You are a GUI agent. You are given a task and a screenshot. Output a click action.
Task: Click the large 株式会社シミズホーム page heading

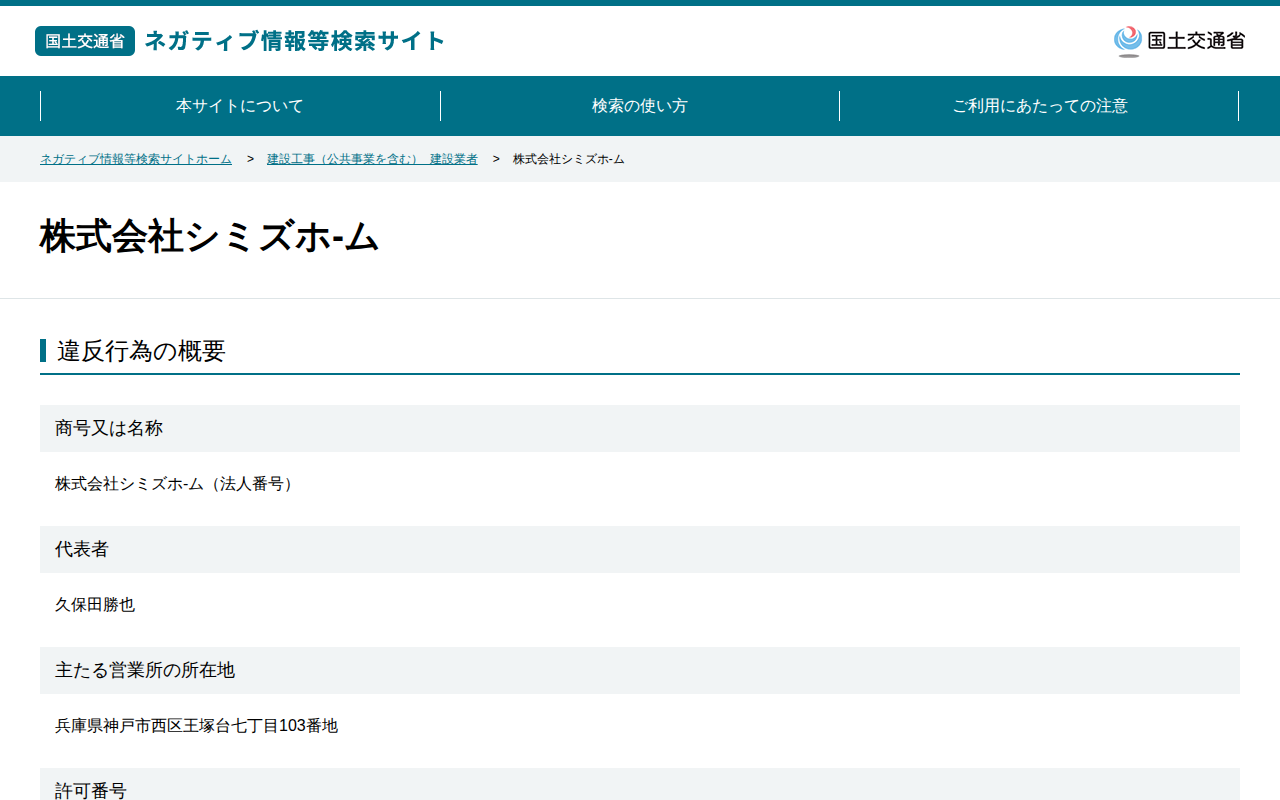pyautogui.click(x=210, y=237)
